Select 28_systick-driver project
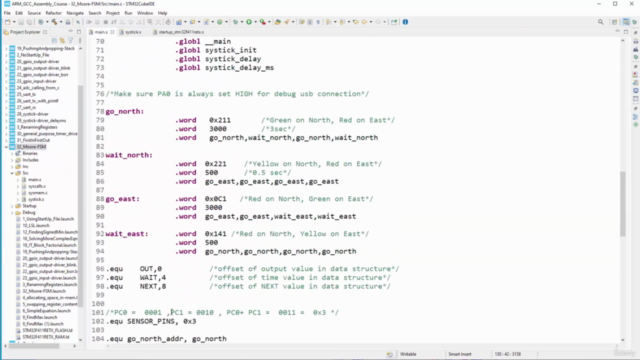 tap(32, 114)
